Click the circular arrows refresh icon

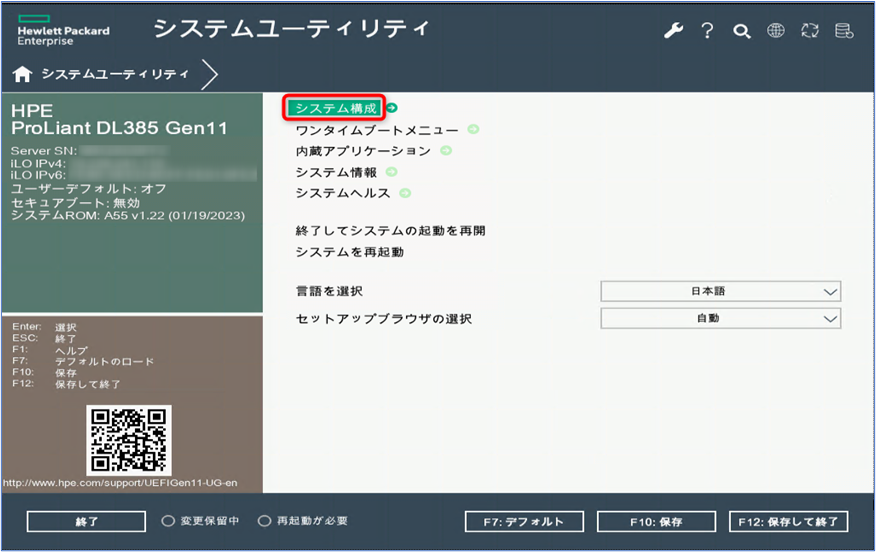click(x=810, y=30)
